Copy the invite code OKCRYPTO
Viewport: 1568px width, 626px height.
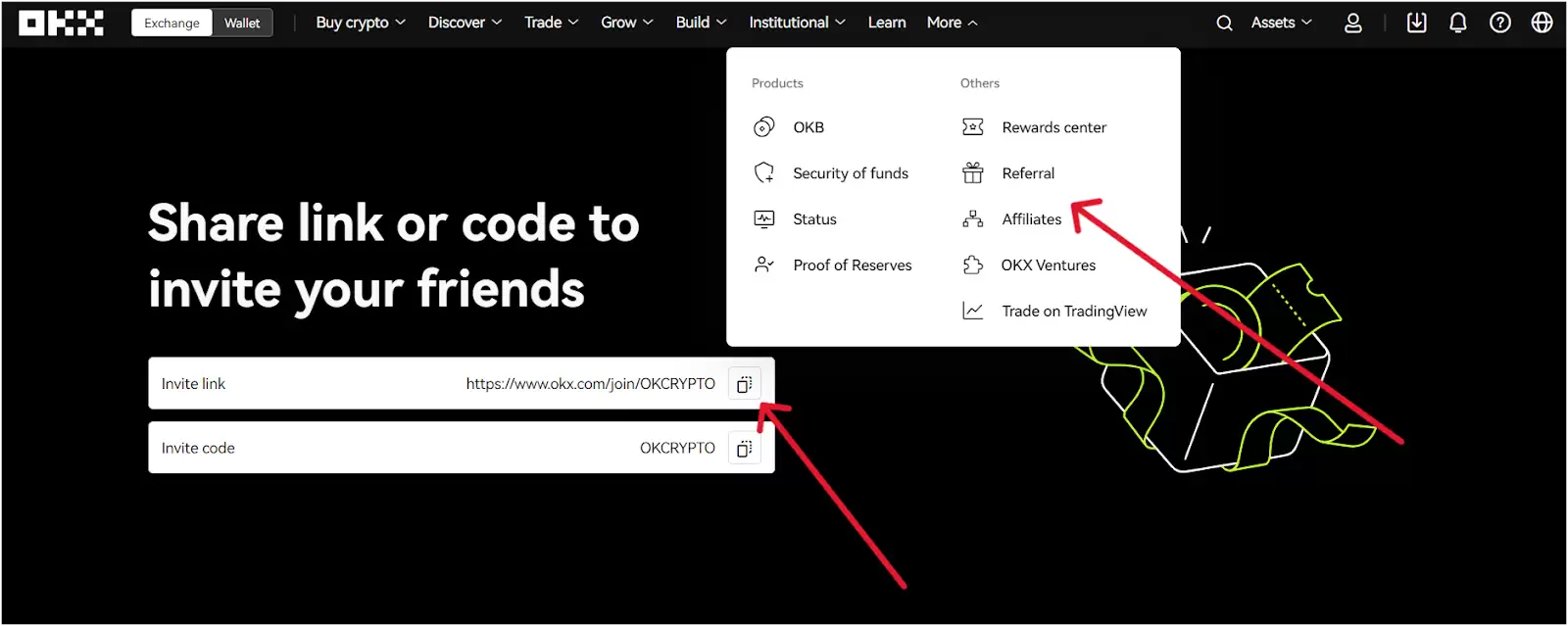pyautogui.click(x=744, y=448)
